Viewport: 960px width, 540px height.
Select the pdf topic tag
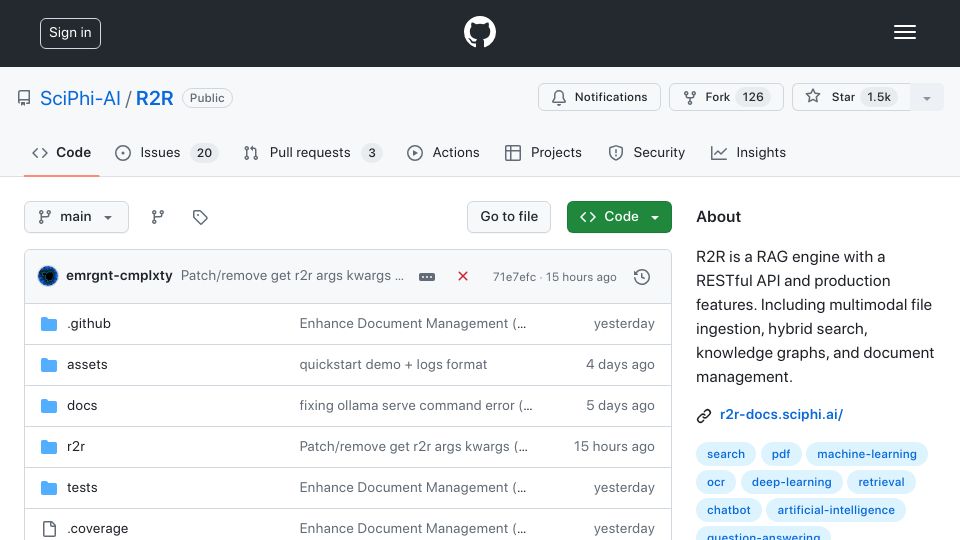[x=781, y=454]
